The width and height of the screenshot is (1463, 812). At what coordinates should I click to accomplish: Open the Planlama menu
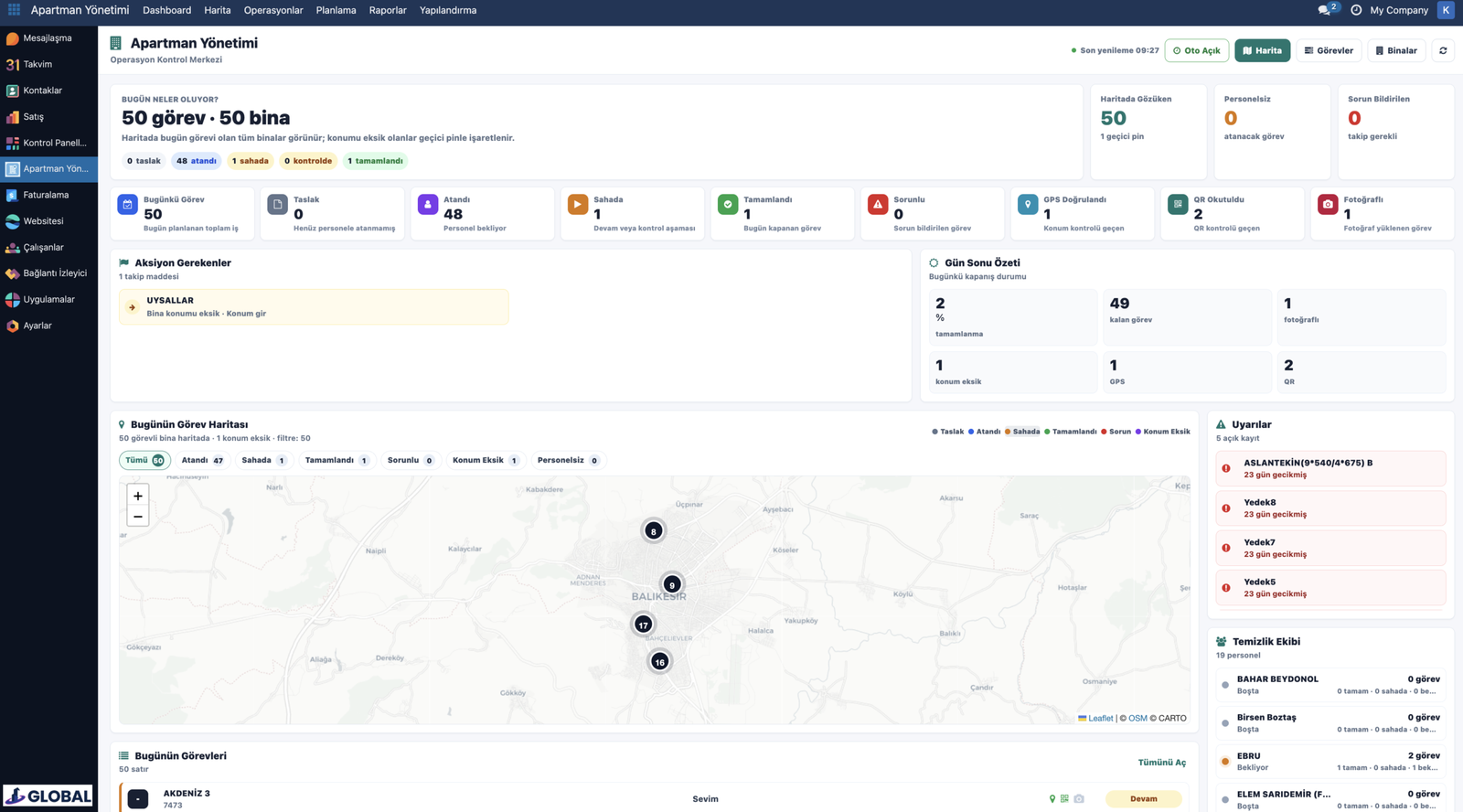336,10
